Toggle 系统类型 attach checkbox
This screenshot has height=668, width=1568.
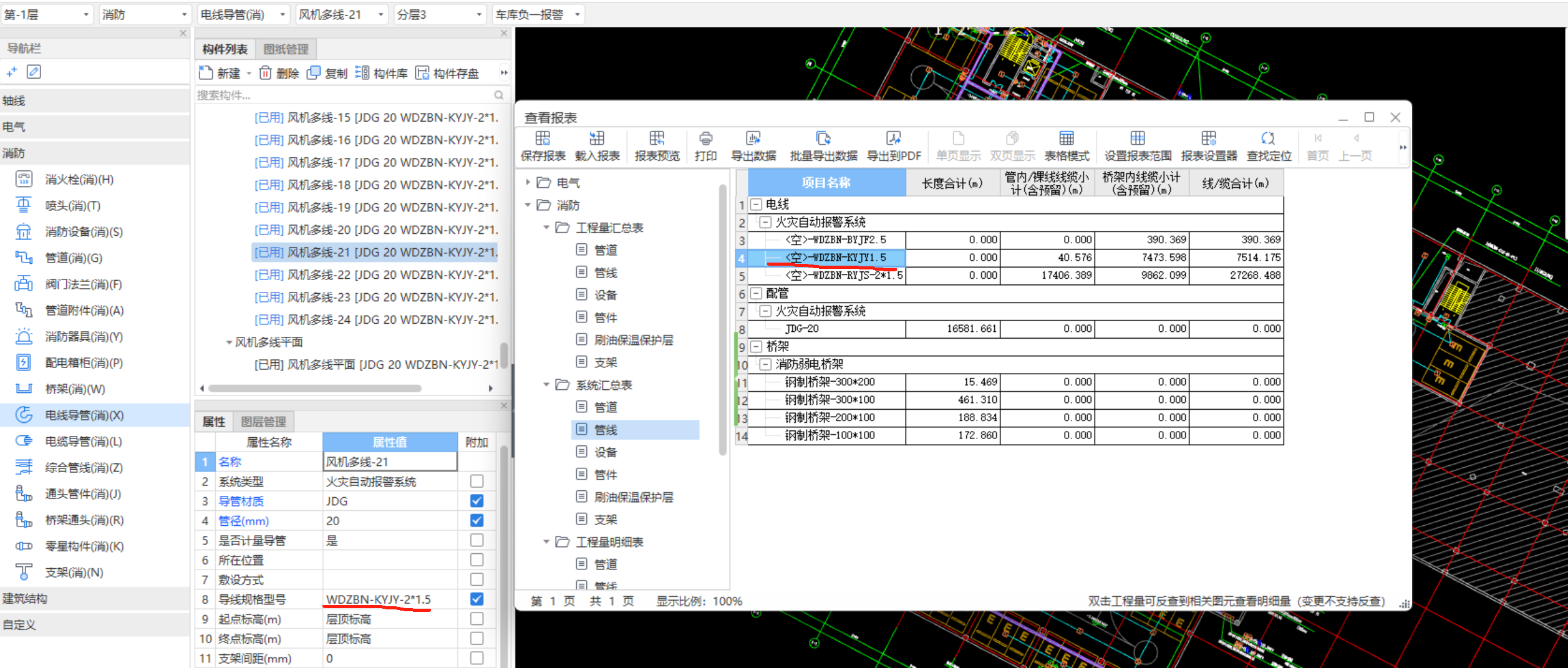[x=477, y=482]
